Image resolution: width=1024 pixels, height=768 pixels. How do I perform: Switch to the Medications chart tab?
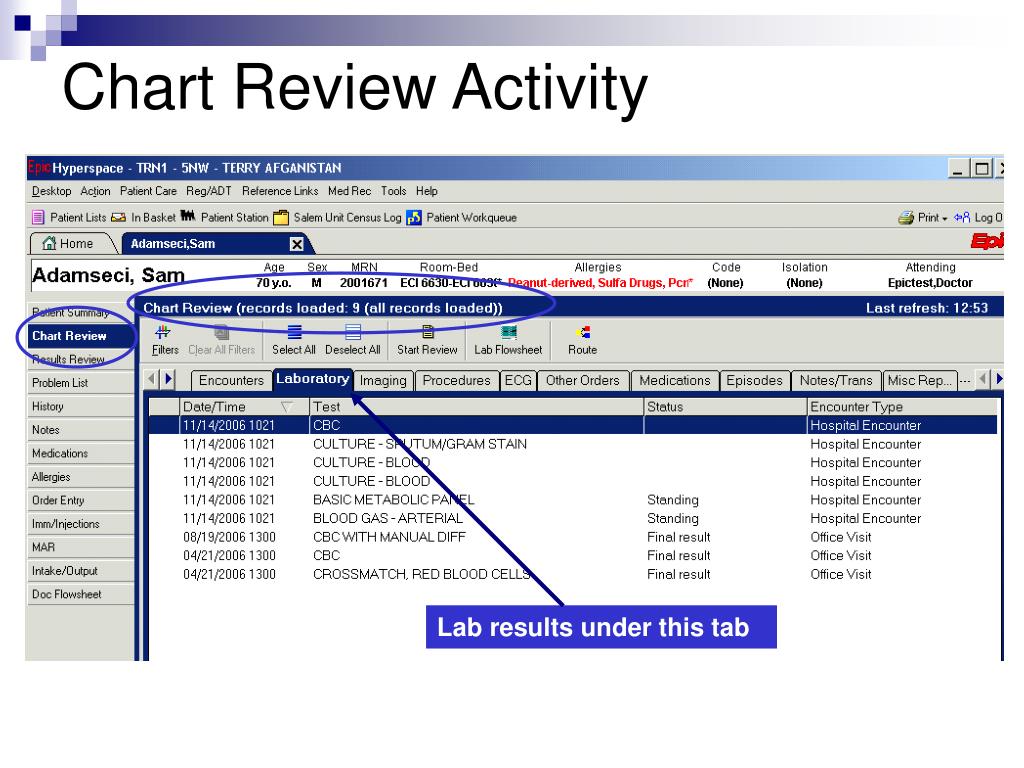tap(675, 381)
